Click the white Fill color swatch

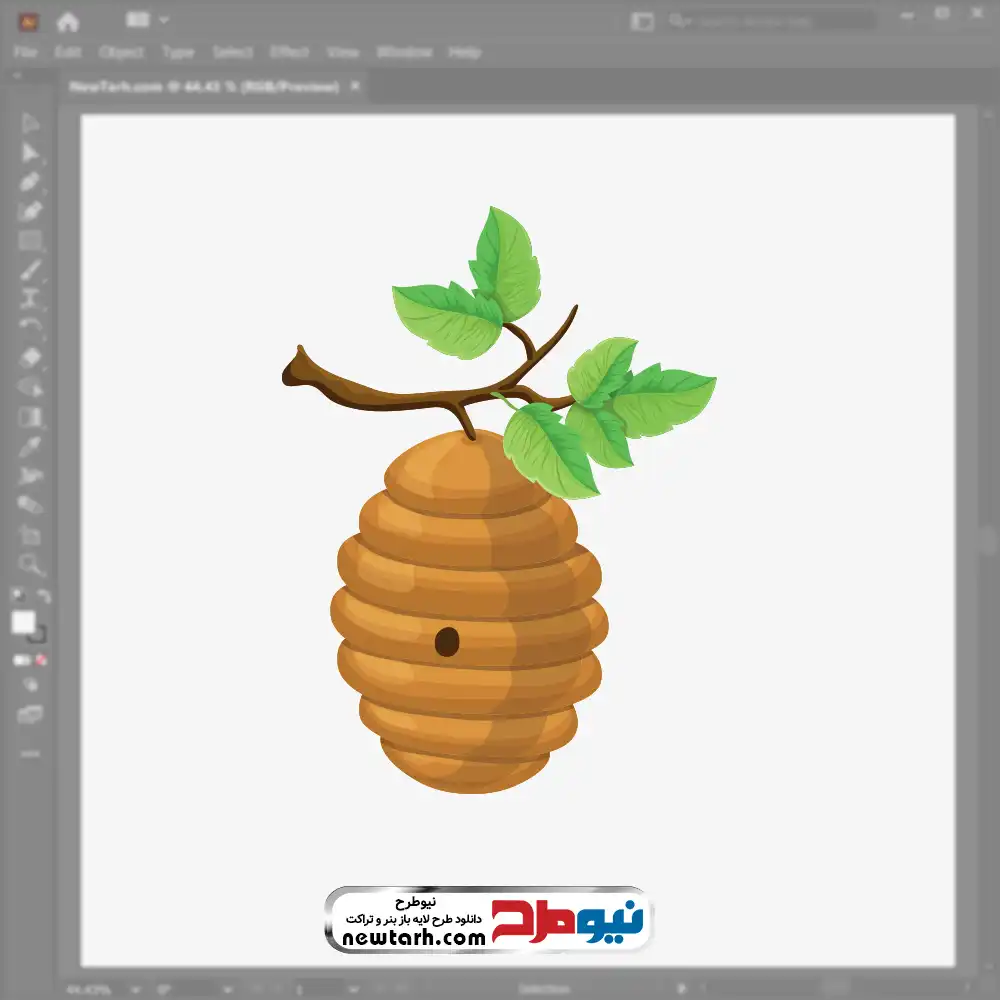pos(23,623)
